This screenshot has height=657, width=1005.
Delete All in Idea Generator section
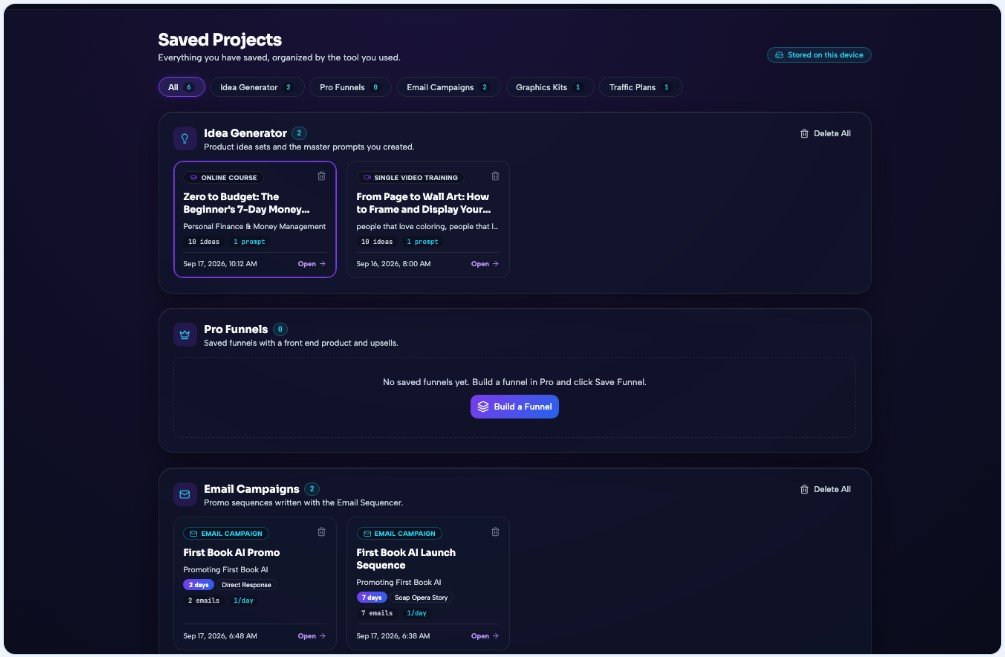click(826, 133)
